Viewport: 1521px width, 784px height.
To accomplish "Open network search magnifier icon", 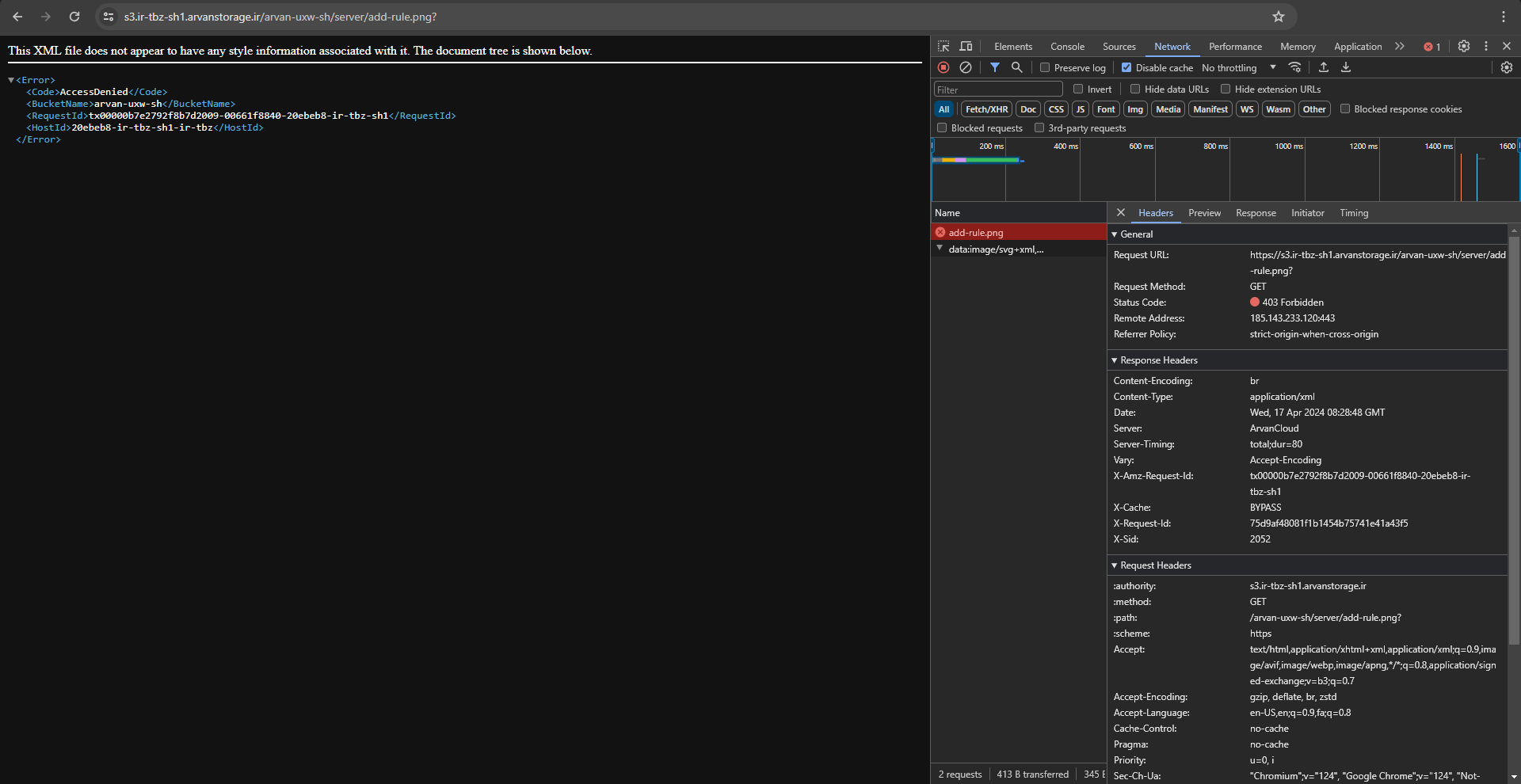I will coord(1017,68).
